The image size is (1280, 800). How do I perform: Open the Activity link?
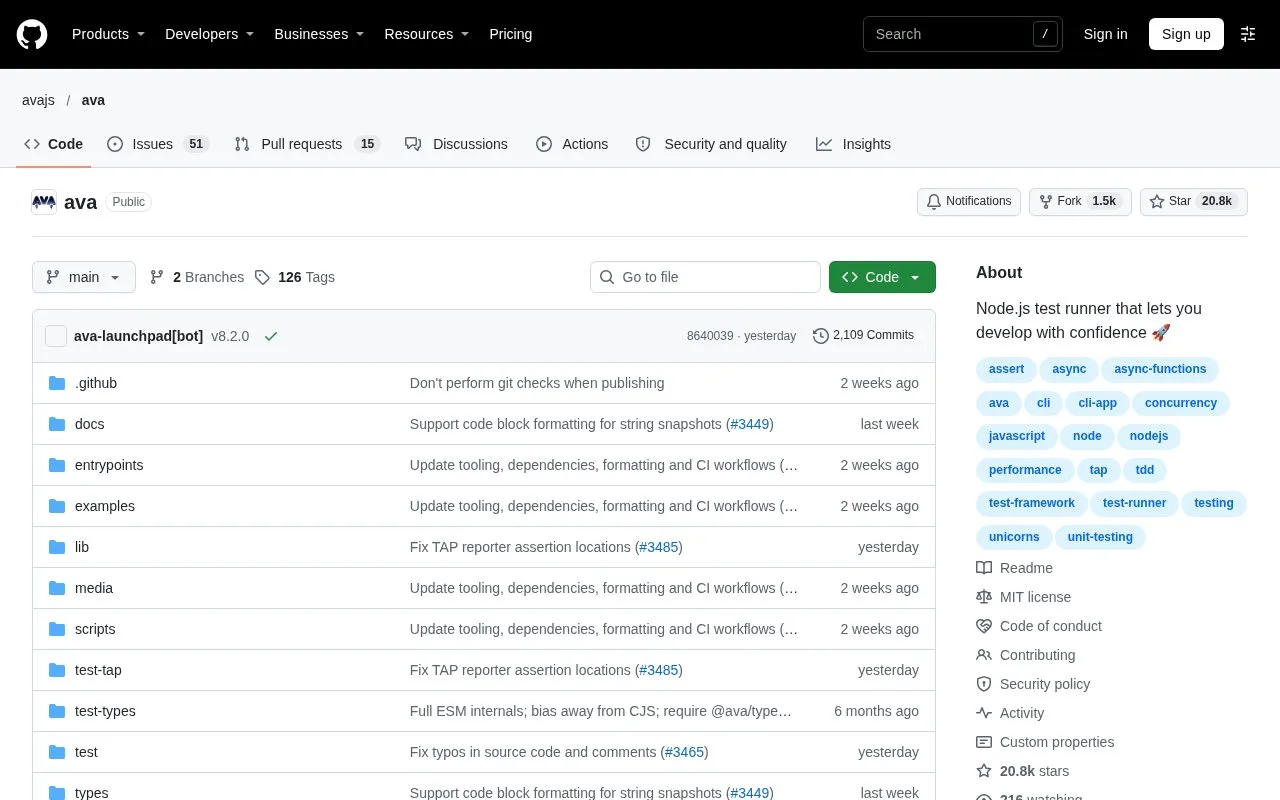[x=1010, y=713]
